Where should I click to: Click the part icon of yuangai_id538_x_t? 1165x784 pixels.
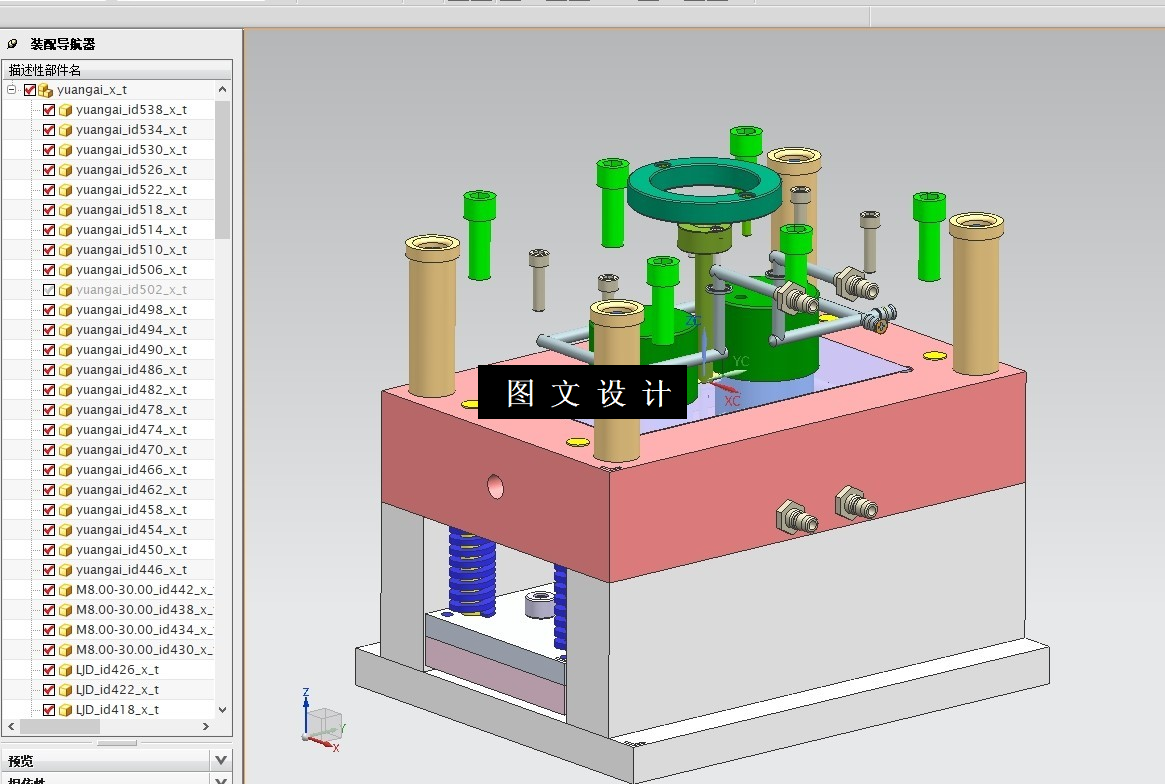click(65, 110)
